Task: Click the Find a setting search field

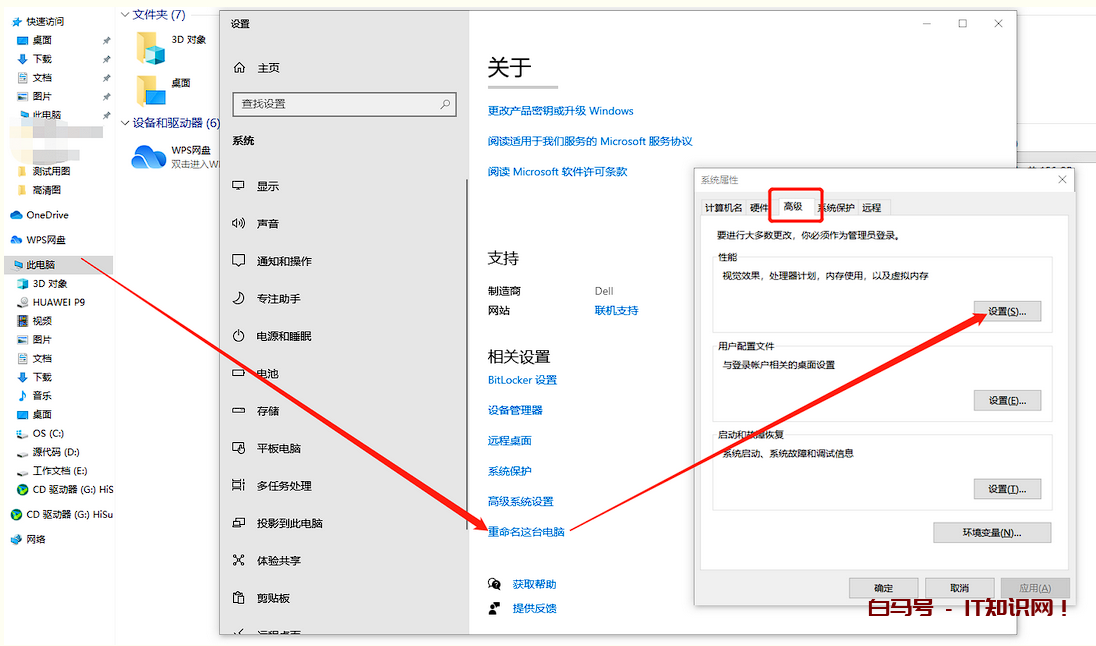Action: [335, 104]
